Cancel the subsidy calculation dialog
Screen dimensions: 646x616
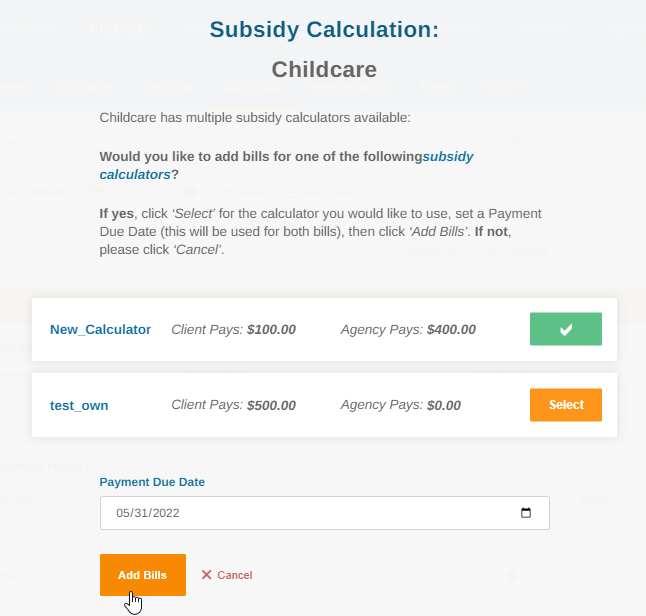(227, 575)
